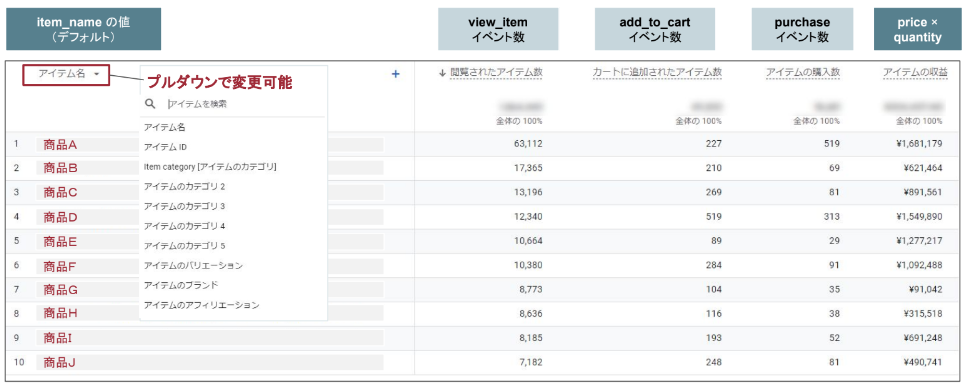The image size is (967, 388).
Task: Sort by カートに追加されたアイテム数 column header
Action: pyautogui.click(x=657, y=73)
